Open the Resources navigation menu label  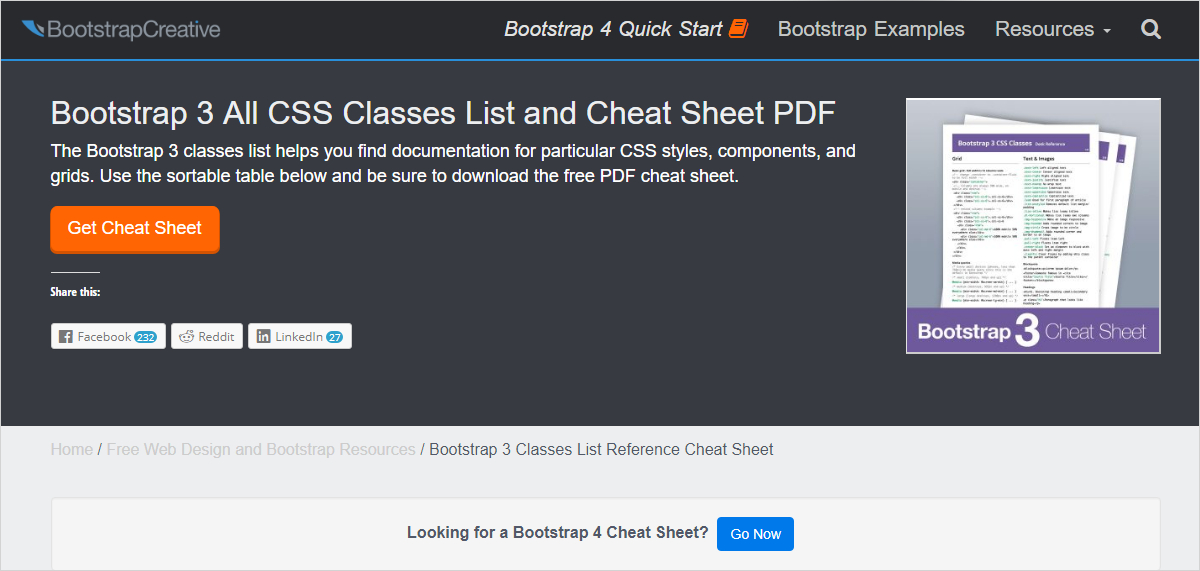pyautogui.click(x=1044, y=30)
